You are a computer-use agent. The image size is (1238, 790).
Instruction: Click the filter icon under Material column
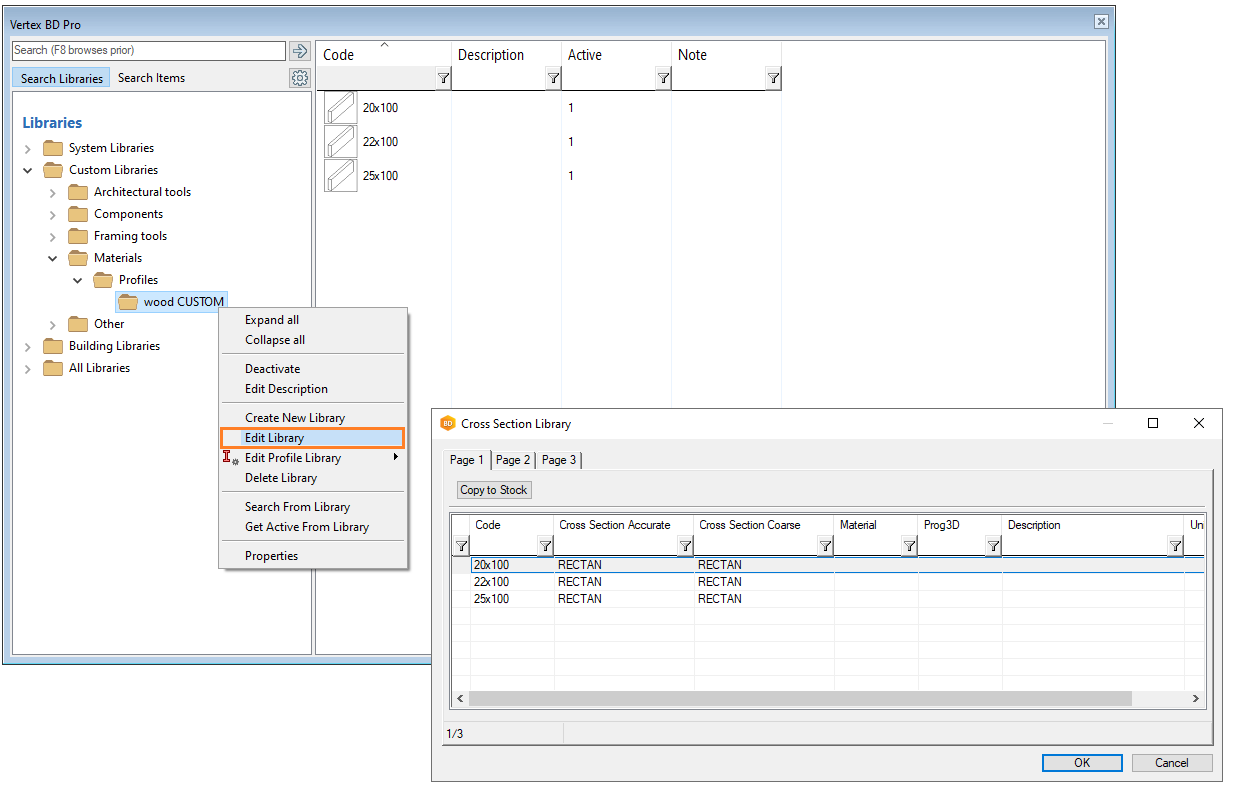[x=909, y=546]
